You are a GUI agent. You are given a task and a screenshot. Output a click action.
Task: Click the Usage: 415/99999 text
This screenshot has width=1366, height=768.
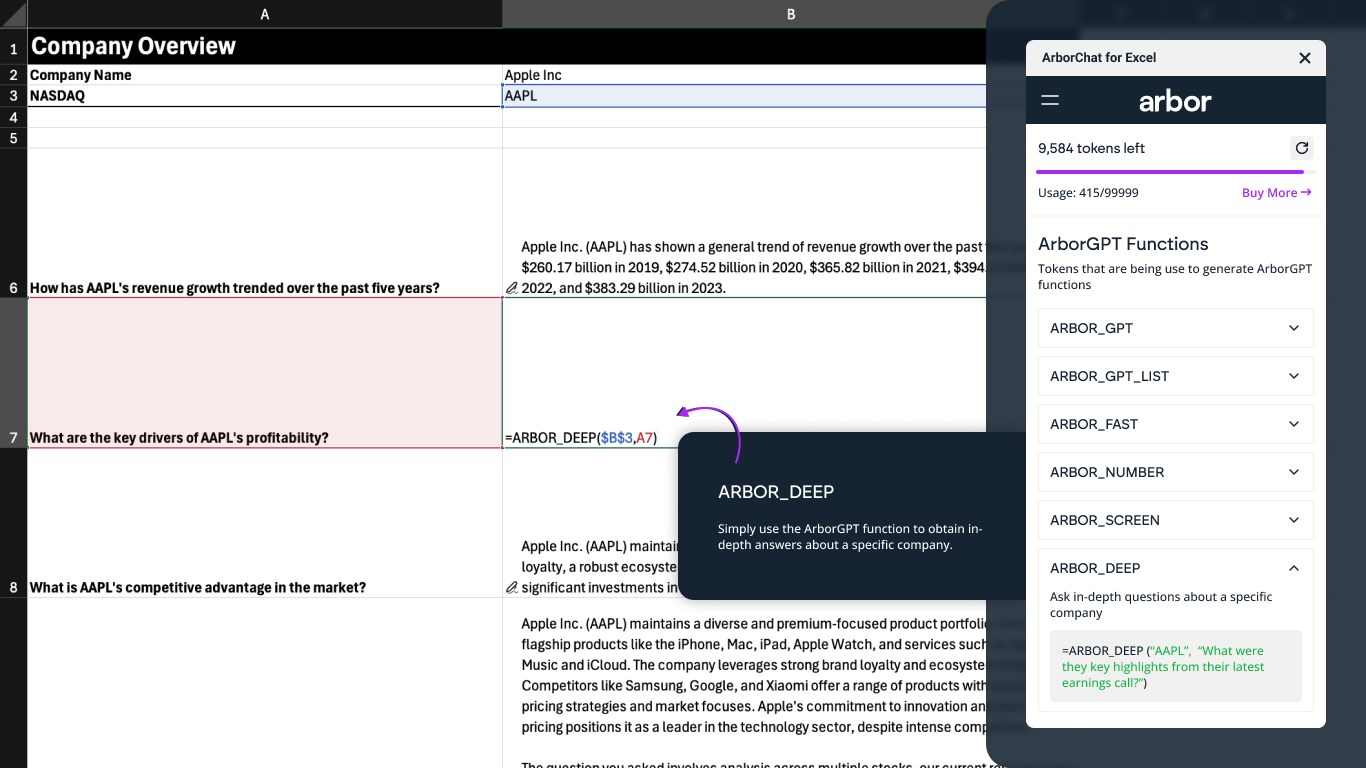pos(1088,193)
